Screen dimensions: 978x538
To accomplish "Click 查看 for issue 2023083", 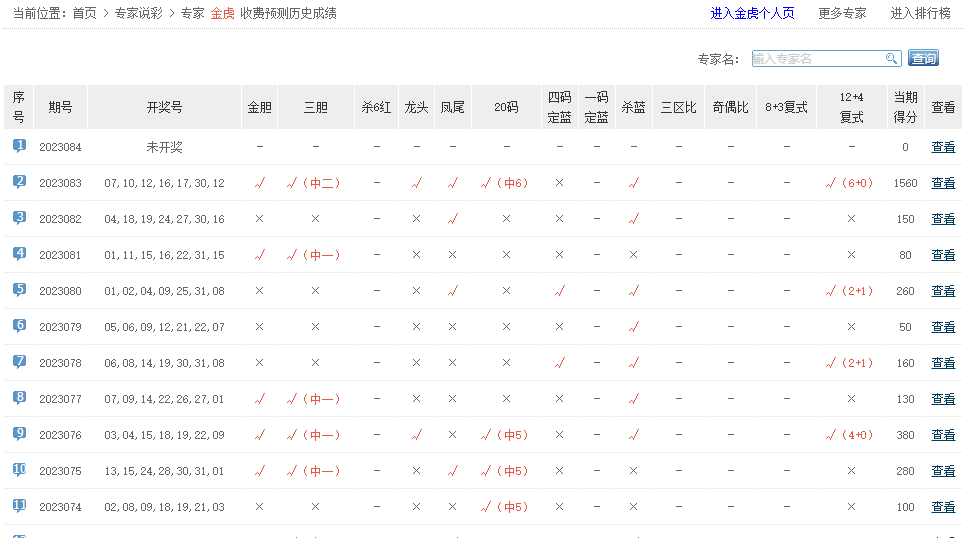I will click(x=943, y=183).
